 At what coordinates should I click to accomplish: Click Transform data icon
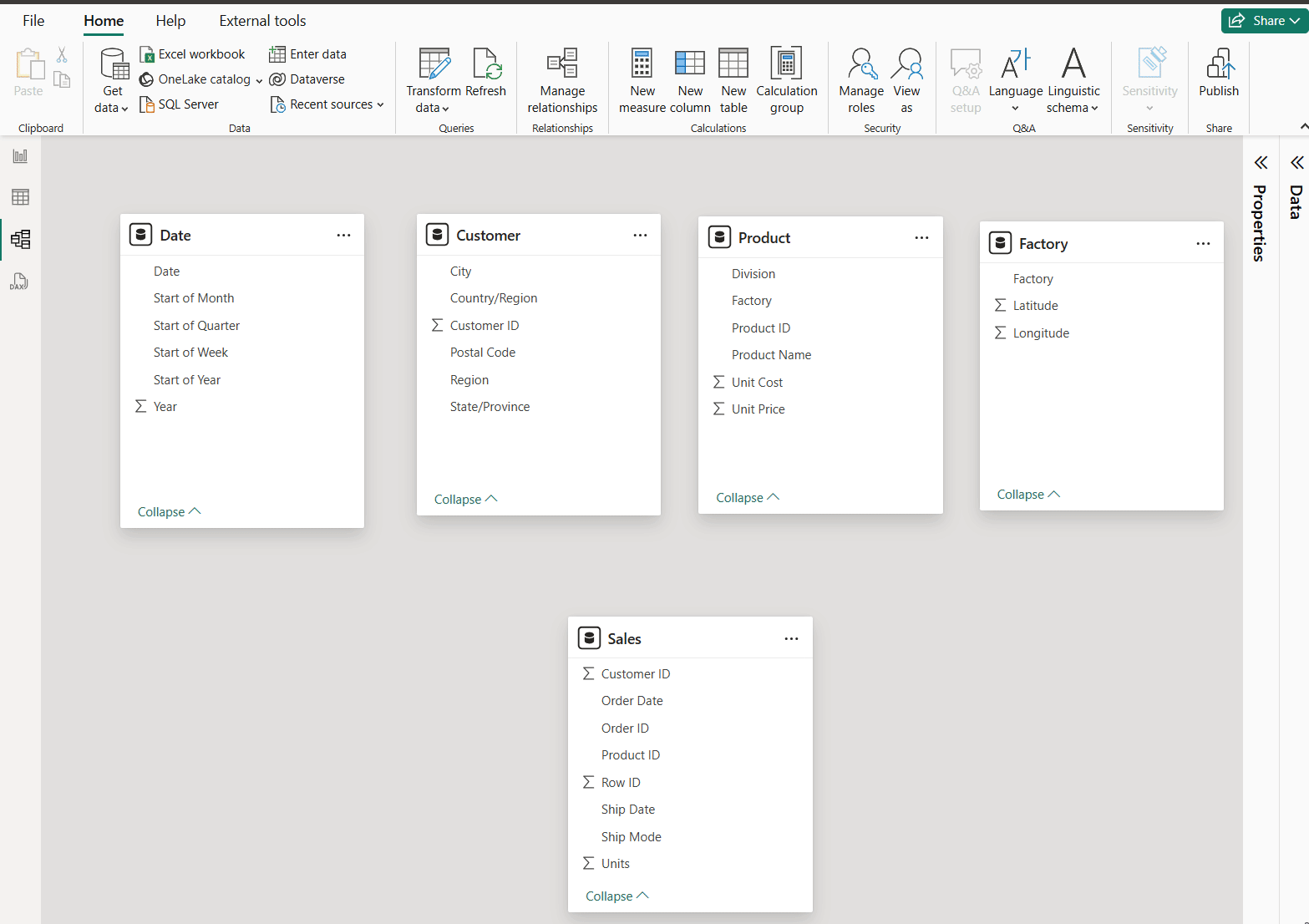[x=434, y=63]
